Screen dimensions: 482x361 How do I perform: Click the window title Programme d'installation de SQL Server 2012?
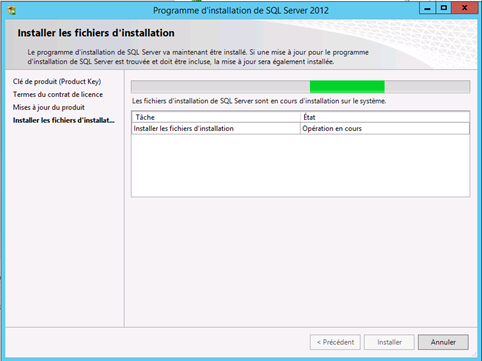pyautogui.click(x=241, y=11)
